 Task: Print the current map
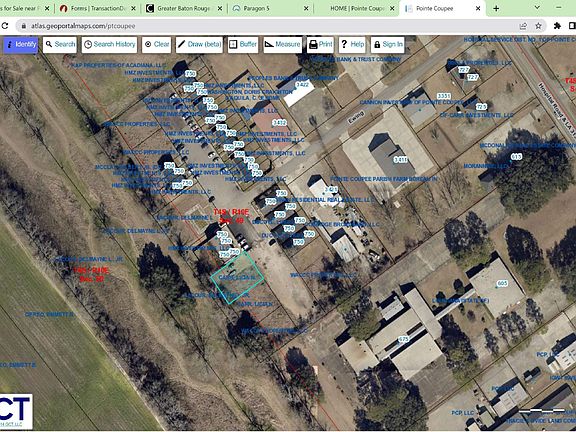pos(320,45)
